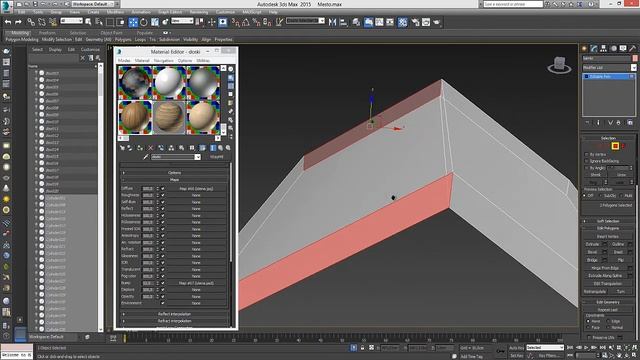Open the Hierarchy command panel tab

(604, 49)
